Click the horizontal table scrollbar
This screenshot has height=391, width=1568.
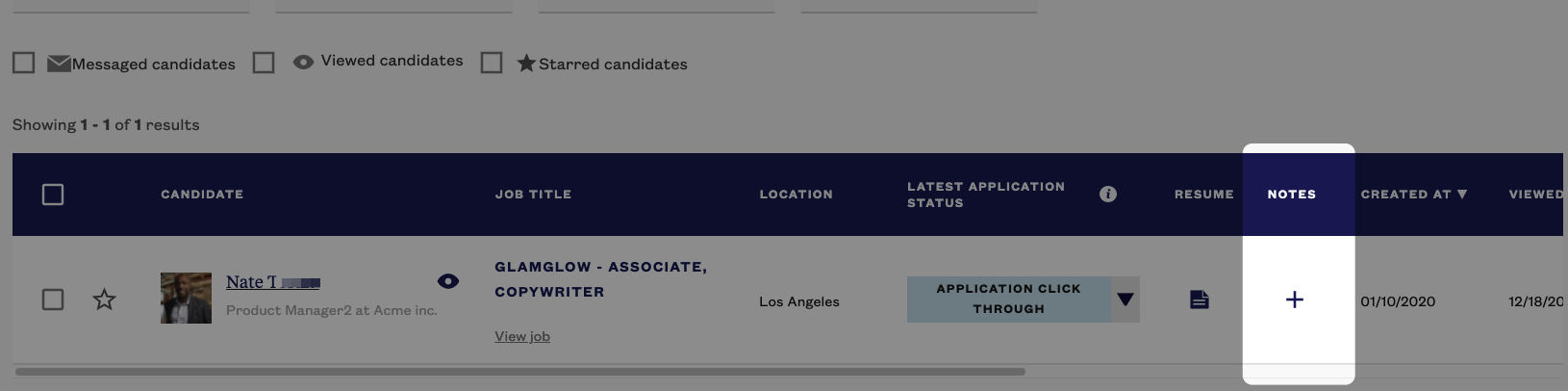click(x=520, y=371)
